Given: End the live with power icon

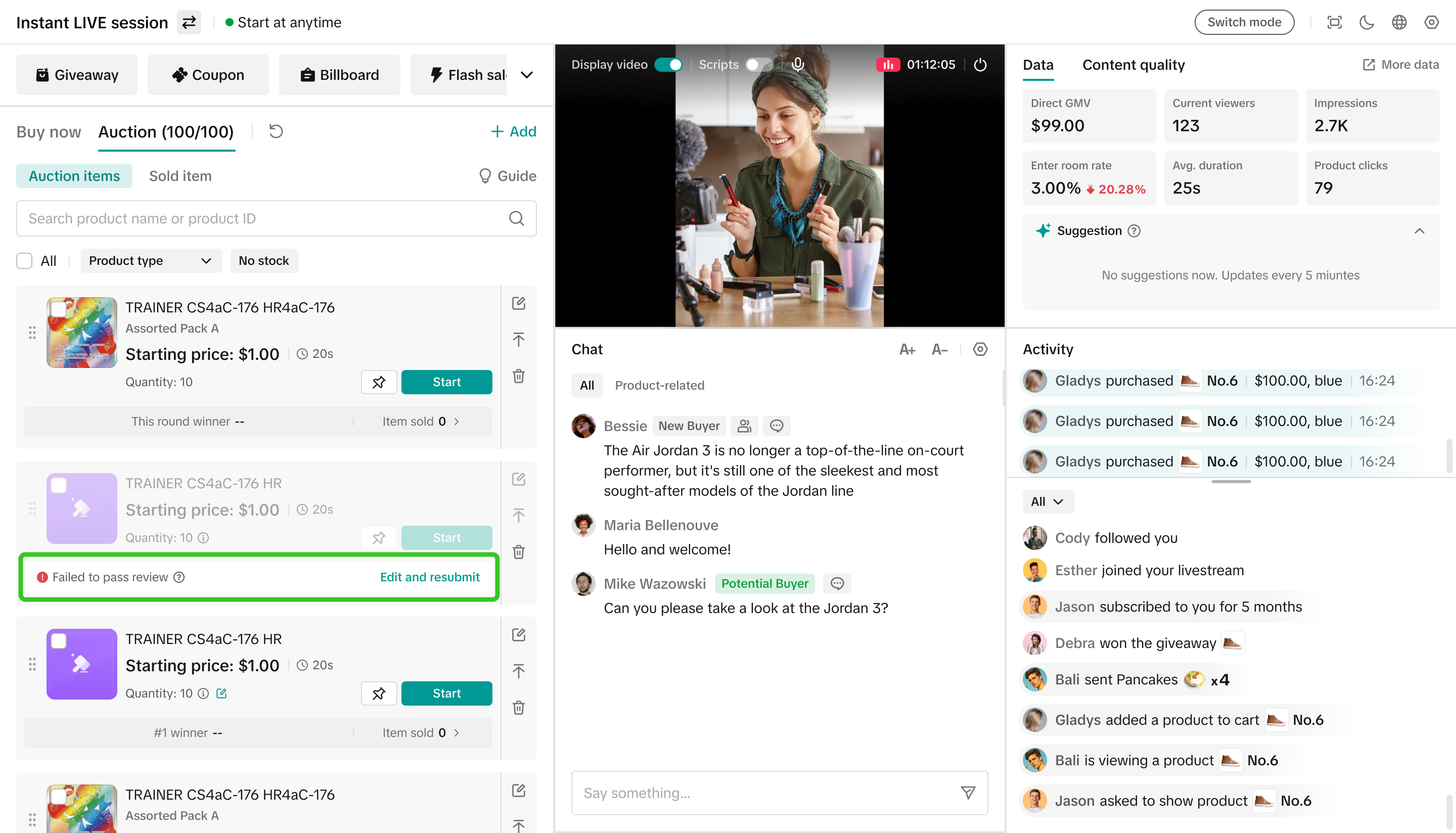Looking at the screenshot, I should (980, 64).
